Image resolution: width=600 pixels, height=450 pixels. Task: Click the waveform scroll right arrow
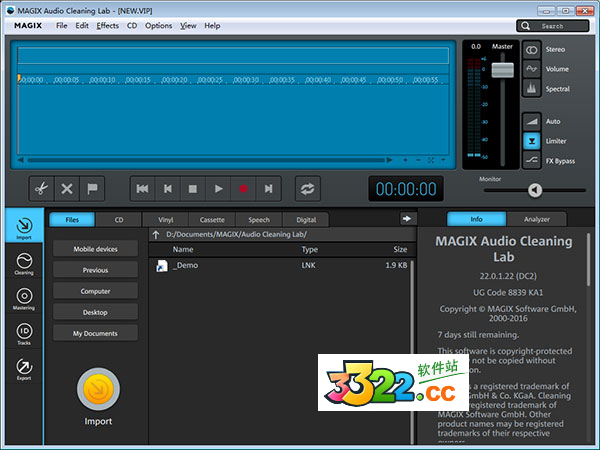tap(389, 160)
